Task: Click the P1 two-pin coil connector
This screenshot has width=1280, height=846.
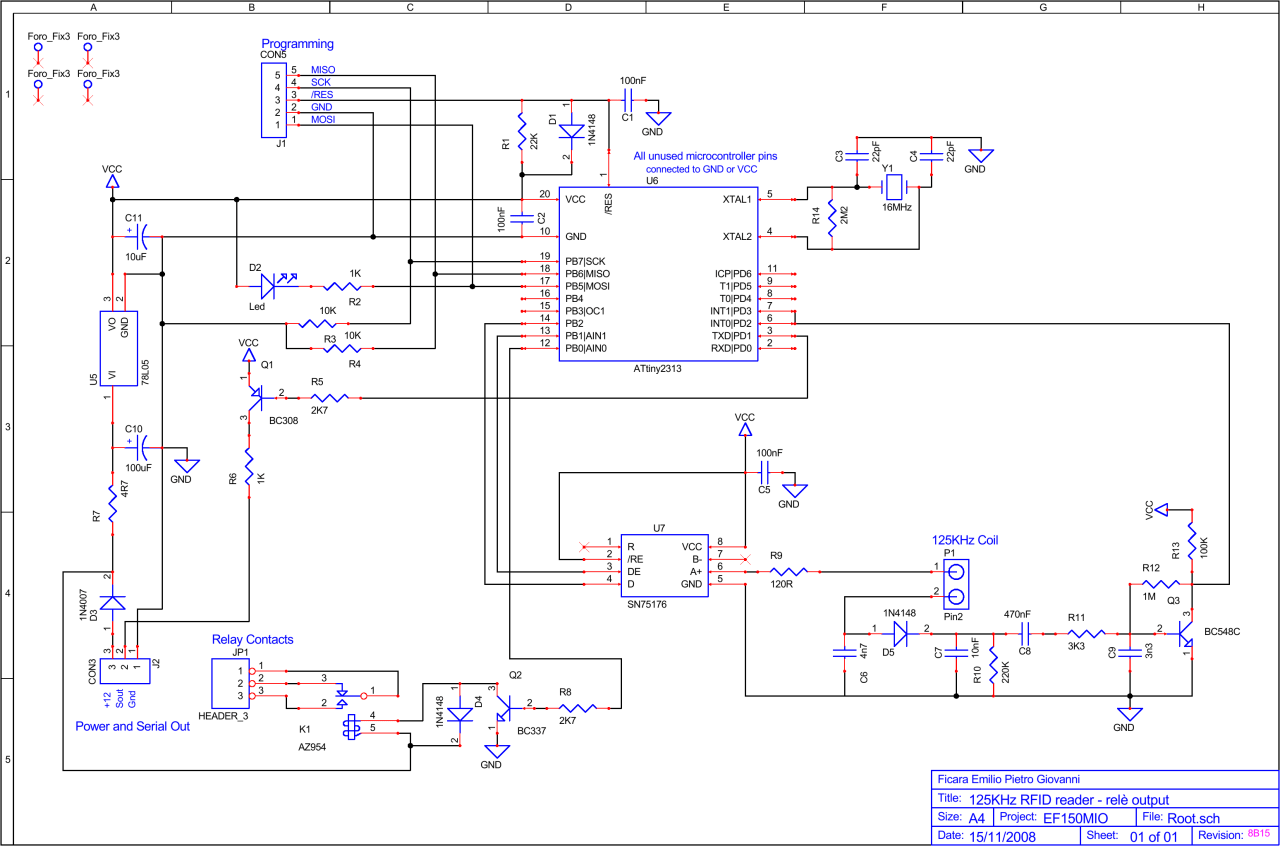Action: tap(957, 583)
